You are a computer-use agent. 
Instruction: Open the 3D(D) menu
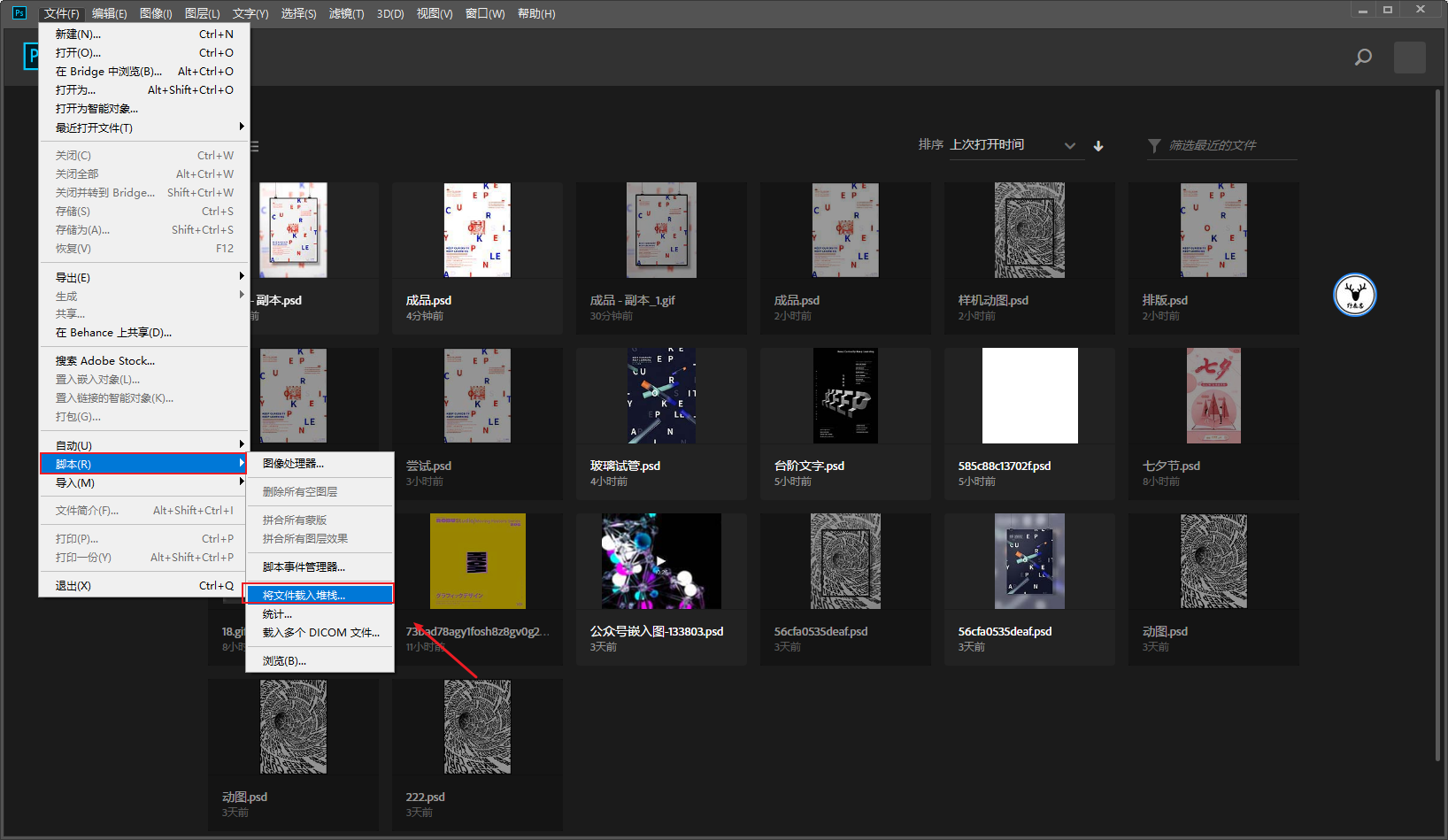[390, 13]
